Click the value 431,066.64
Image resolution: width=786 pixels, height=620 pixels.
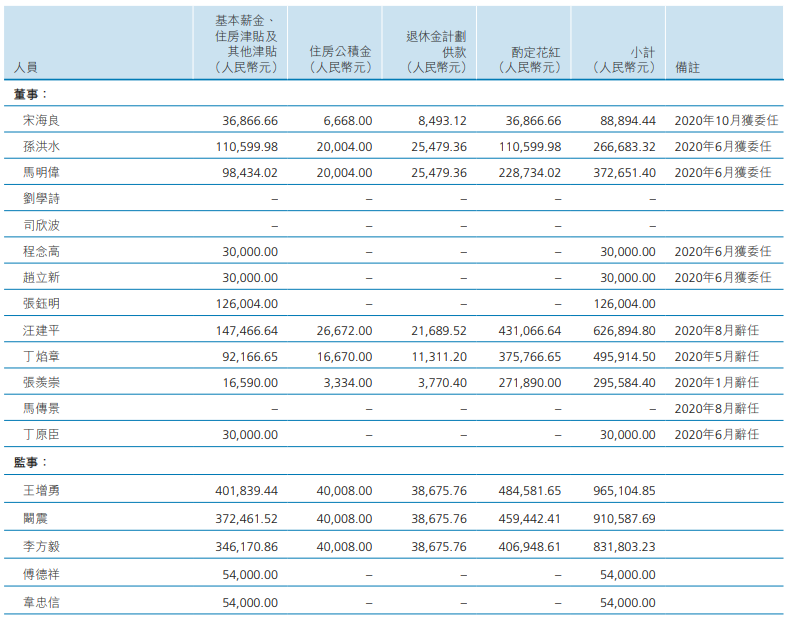point(530,331)
